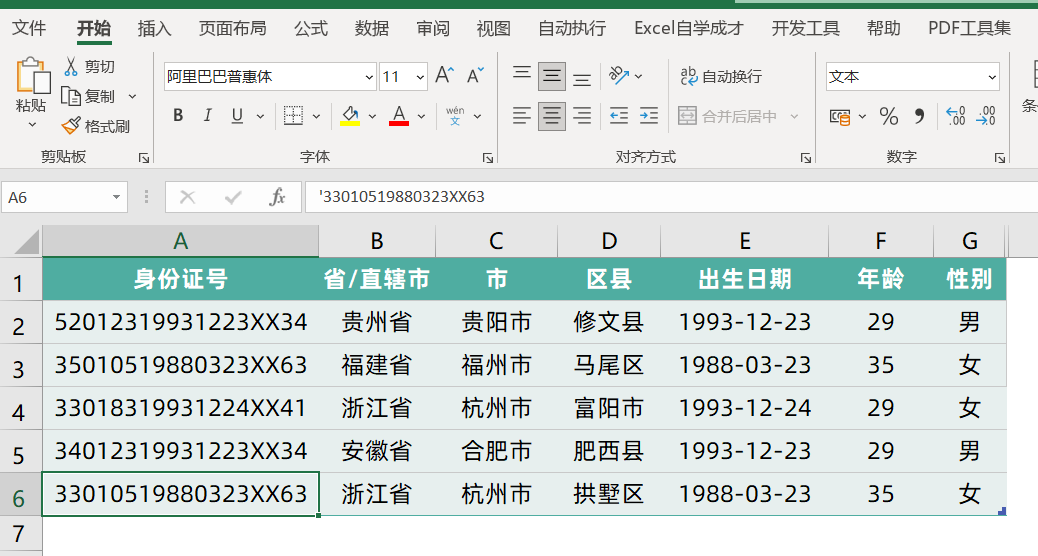Switch to the 公式 Formulas tab
The width and height of the screenshot is (1038, 556).
tap(310, 28)
